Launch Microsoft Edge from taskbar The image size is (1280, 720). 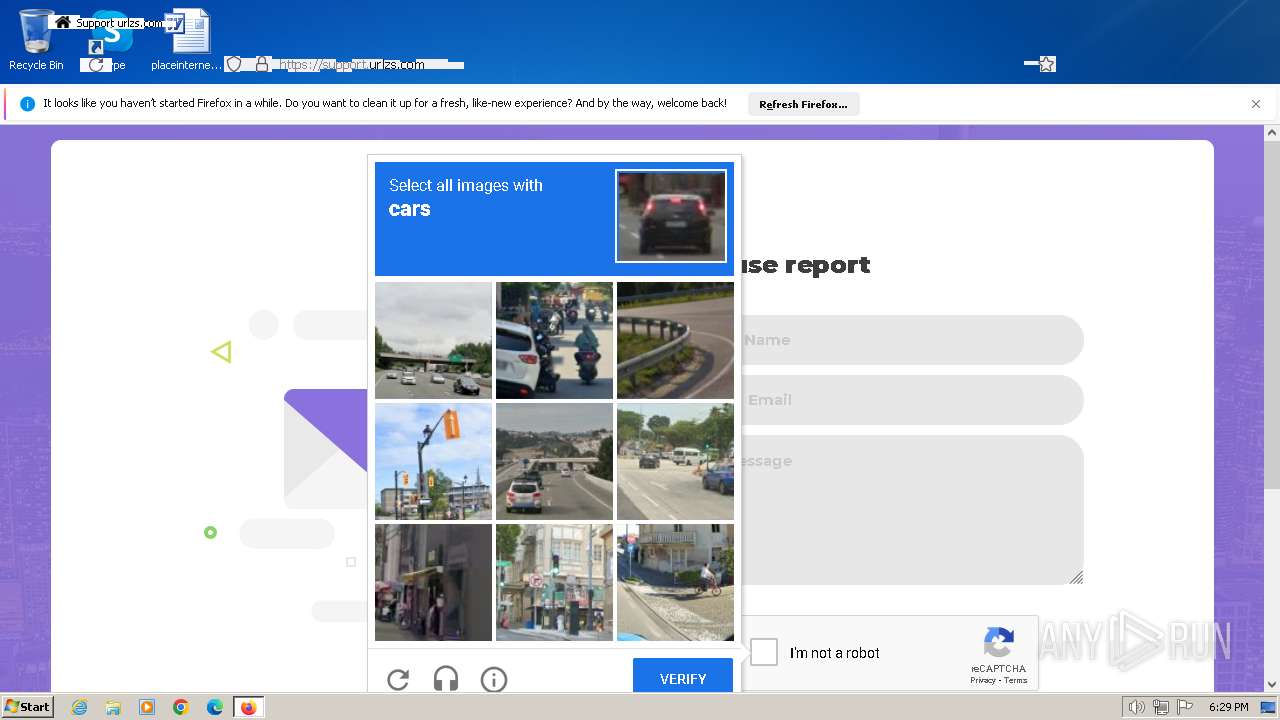(215, 707)
